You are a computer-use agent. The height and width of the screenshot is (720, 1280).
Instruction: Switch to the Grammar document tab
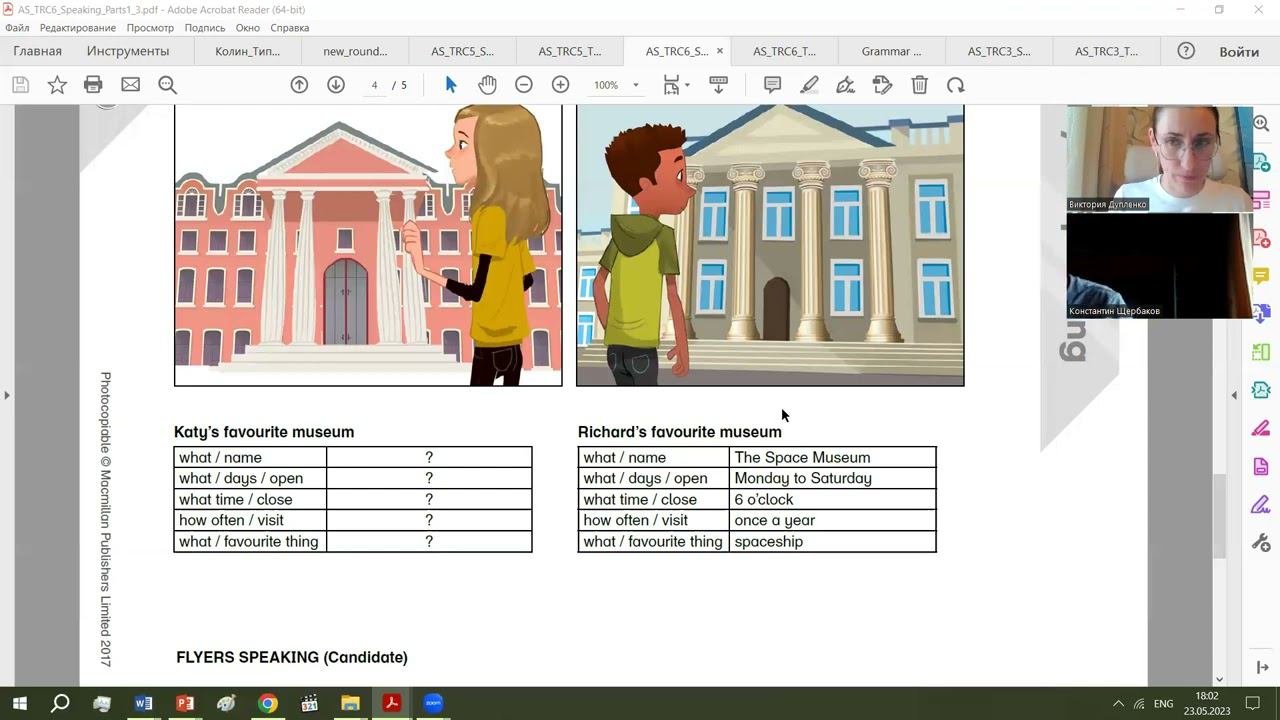click(x=891, y=51)
